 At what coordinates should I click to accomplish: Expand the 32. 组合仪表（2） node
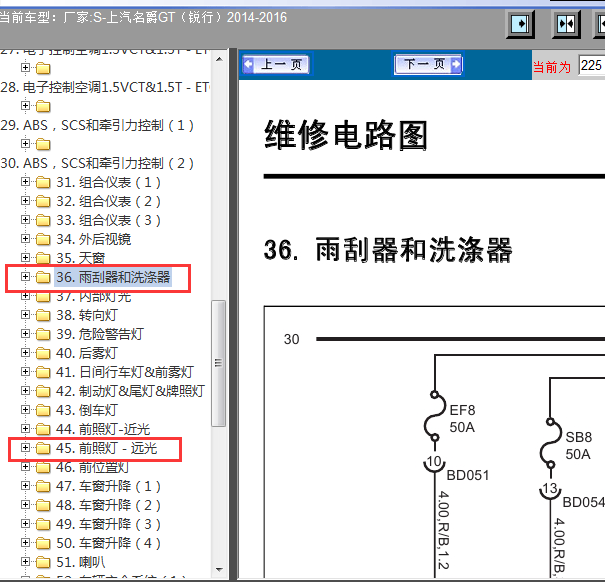coord(25,200)
